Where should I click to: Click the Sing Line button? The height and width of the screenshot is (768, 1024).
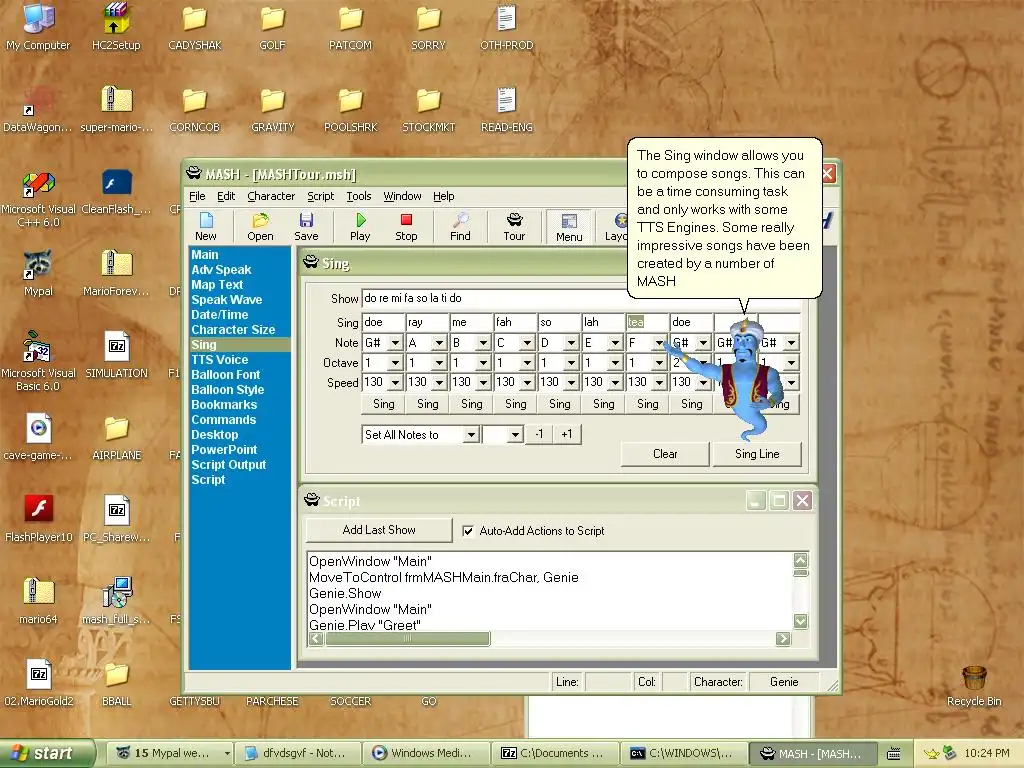(757, 454)
